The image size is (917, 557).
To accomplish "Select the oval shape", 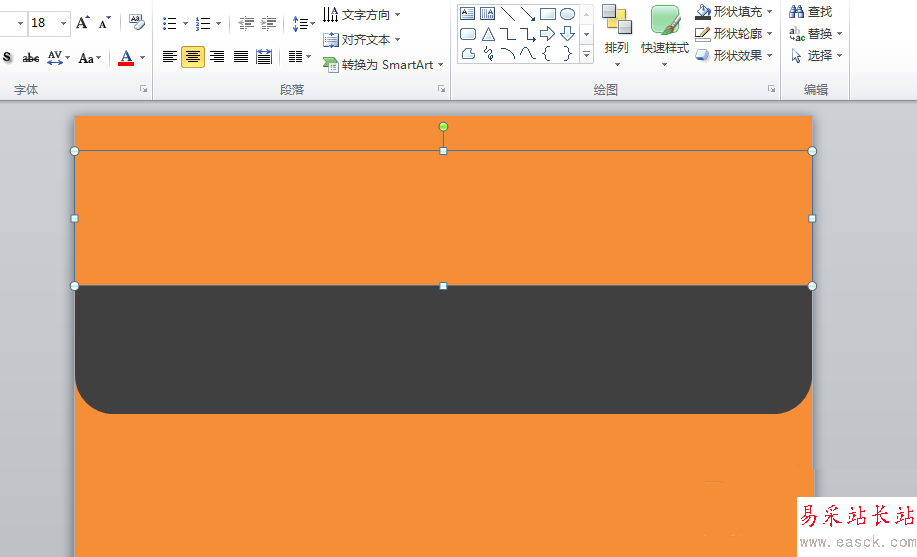I will pos(567,13).
